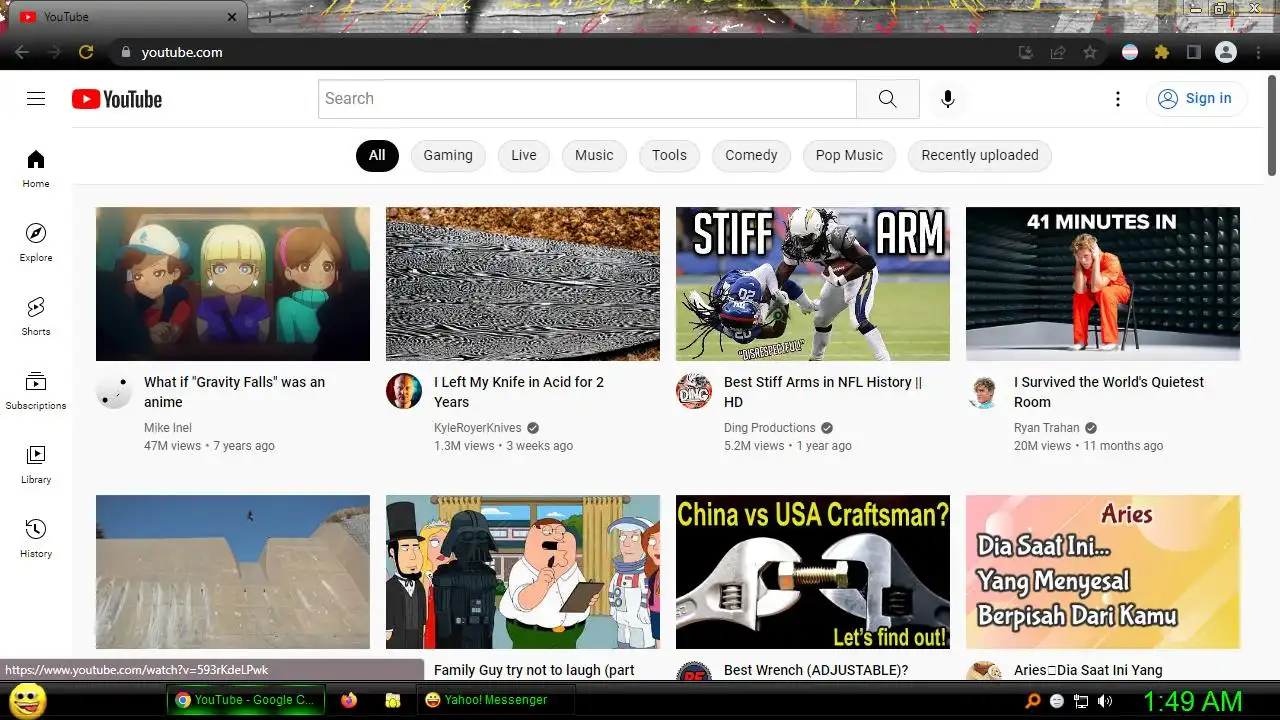1280x720 pixels.
Task: Toggle the browser side panel
Action: [x=1194, y=52]
